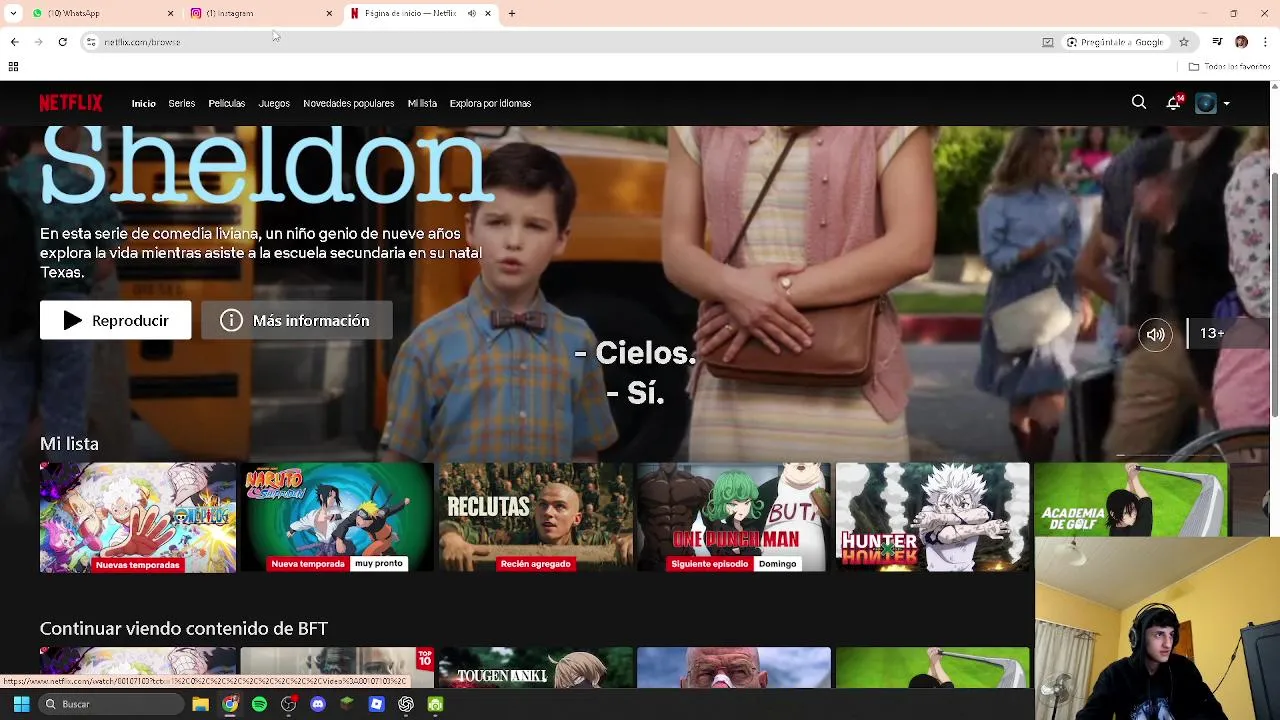Open the green Android app in taskbar
Viewport: 1280px width, 720px height.
tap(435, 704)
